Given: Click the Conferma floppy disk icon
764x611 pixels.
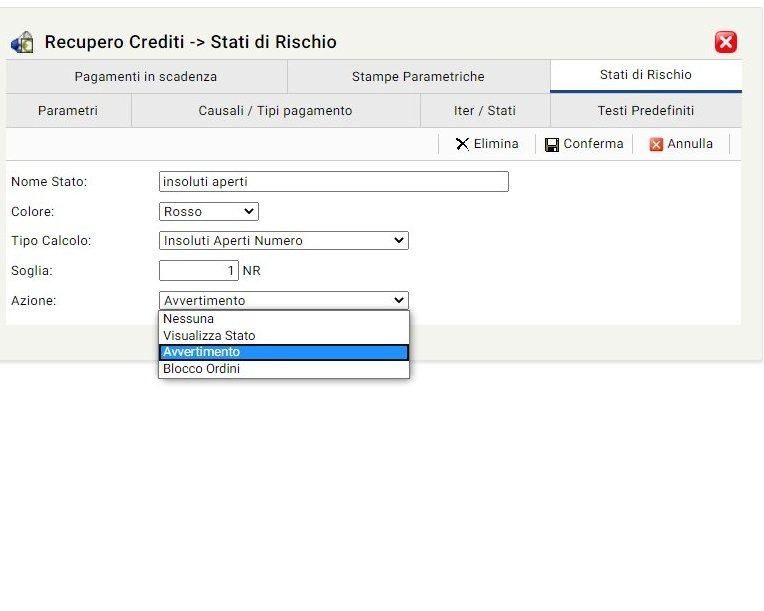Looking at the screenshot, I should [x=552, y=144].
